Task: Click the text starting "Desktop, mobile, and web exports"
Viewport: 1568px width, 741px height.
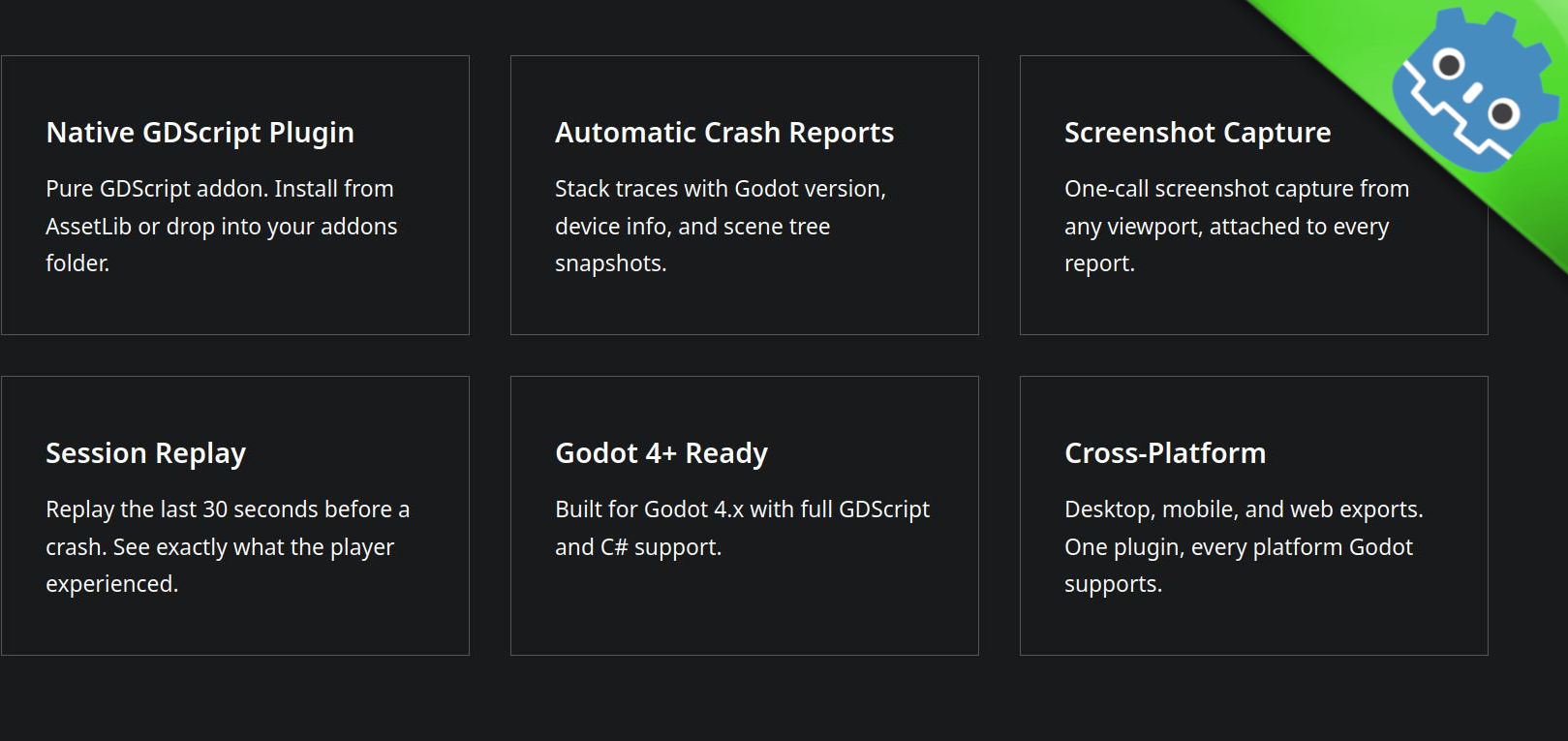Action: (1244, 546)
